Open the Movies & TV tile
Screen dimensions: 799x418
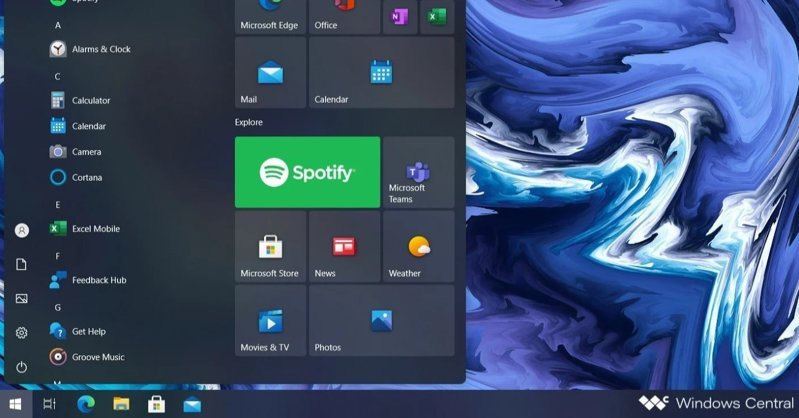[271, 321]
